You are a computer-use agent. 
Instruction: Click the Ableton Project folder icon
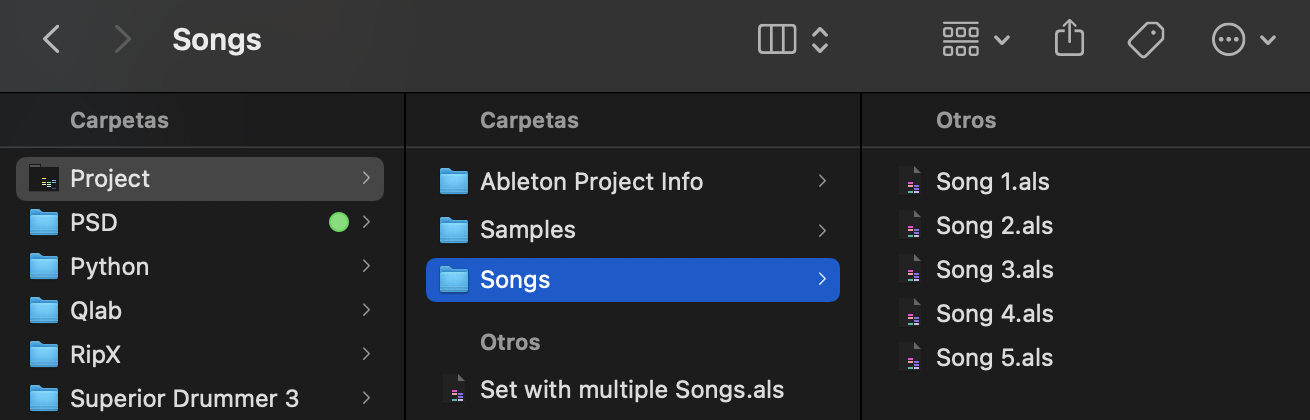coord(44,179)
